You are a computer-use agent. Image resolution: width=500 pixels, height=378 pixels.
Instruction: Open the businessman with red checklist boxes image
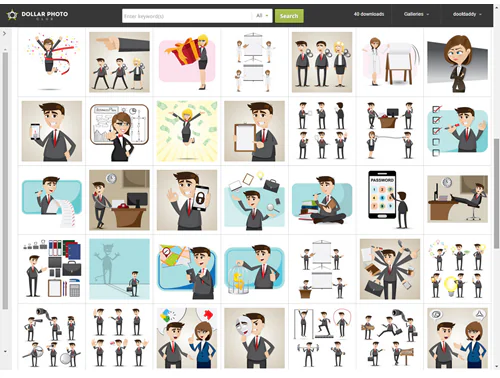point(457,131)
